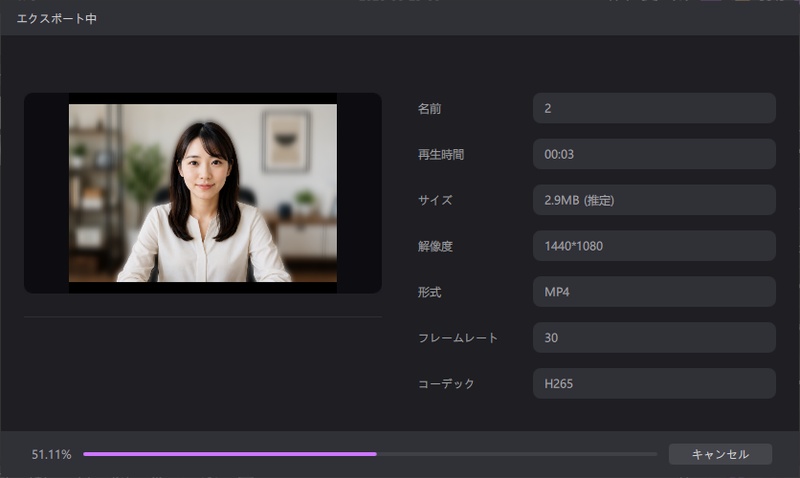Click the コーデック label
The width and height of the screenshot is (800, 478).
(x=446, y=384)
